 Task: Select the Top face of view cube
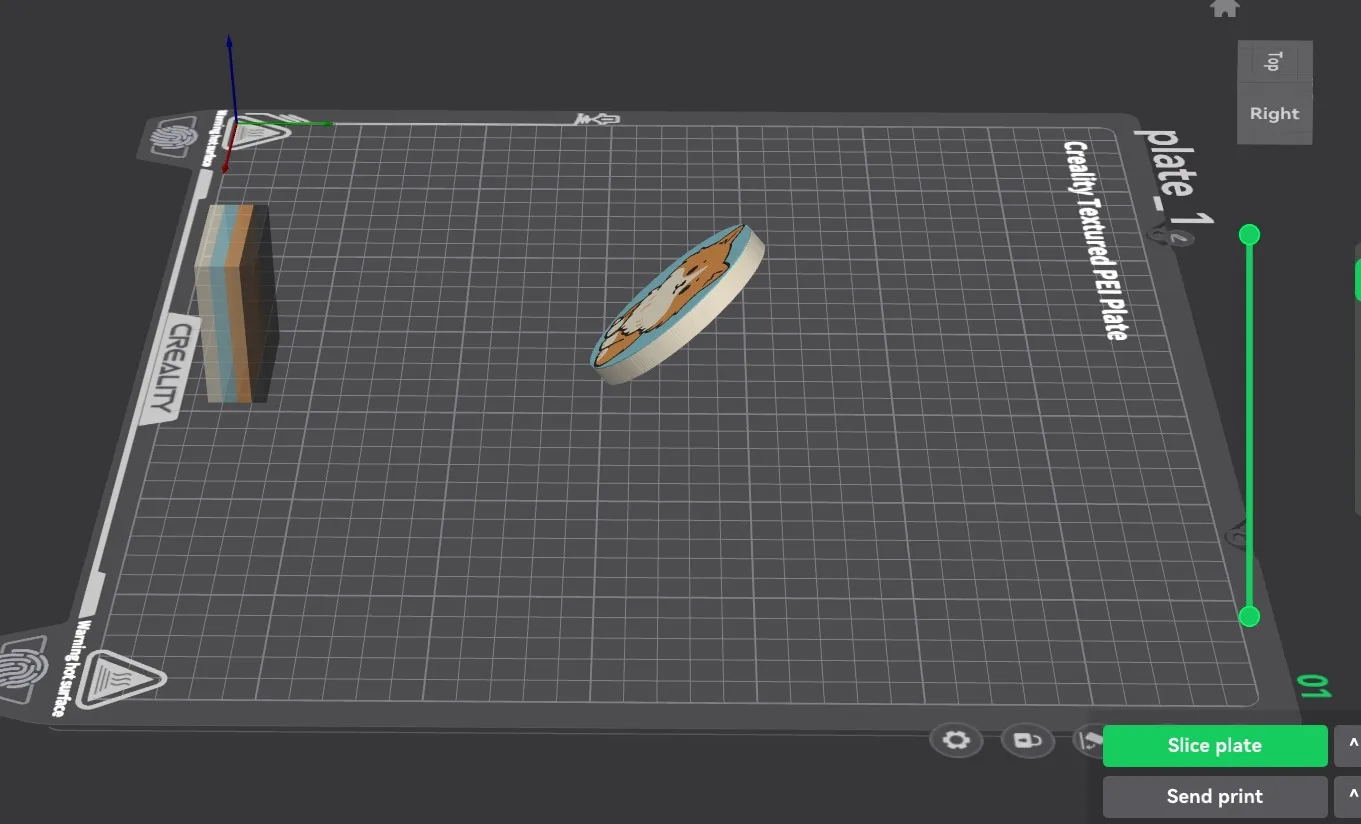pyautogui.click(x=1274, y=60)
